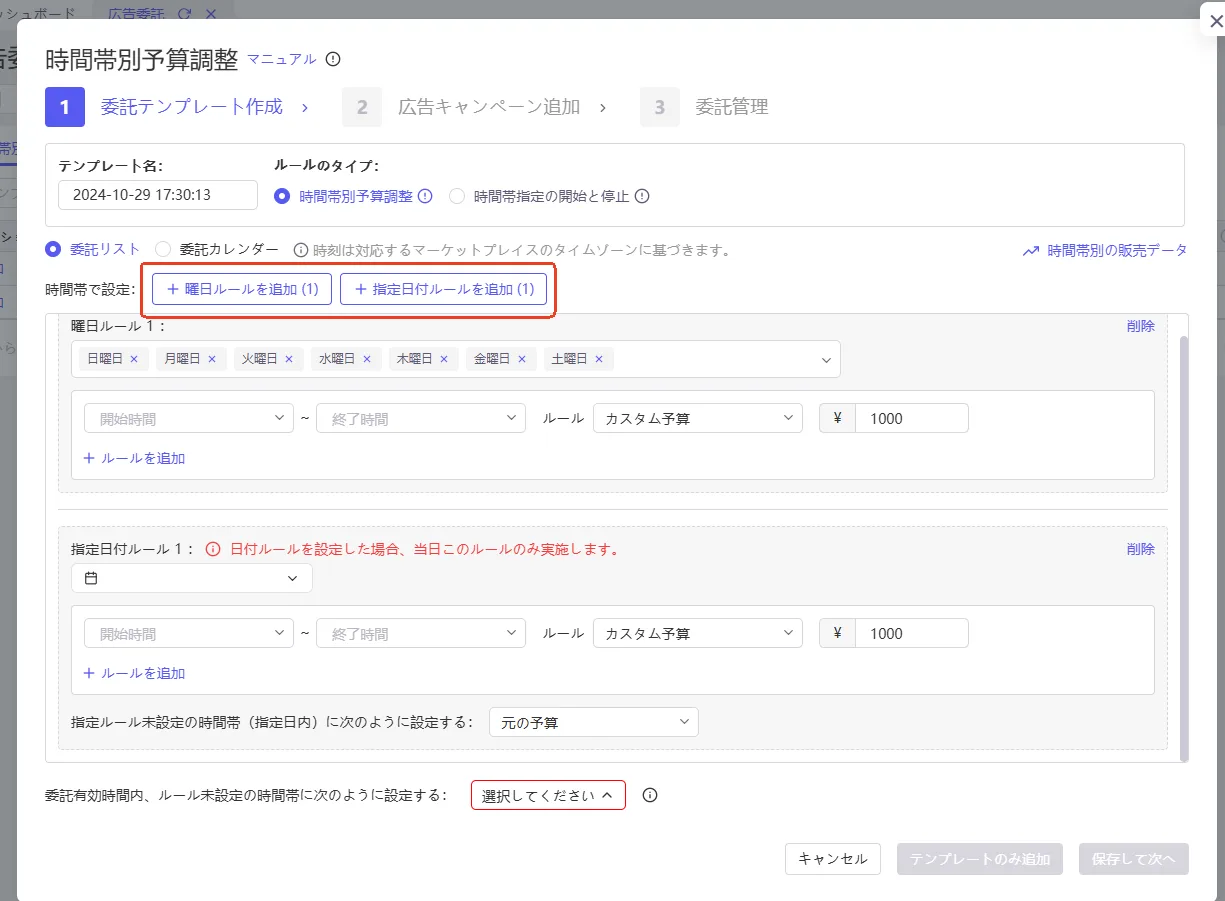Open 開始時間 dropdown in 曜日ルール 1
1225x901 pixels.
point(189,418)
